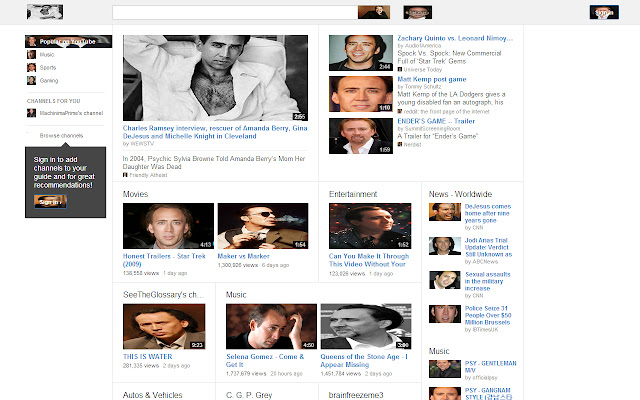Click MachinimaPrime's channel avatar icon

tap(31, 113)
